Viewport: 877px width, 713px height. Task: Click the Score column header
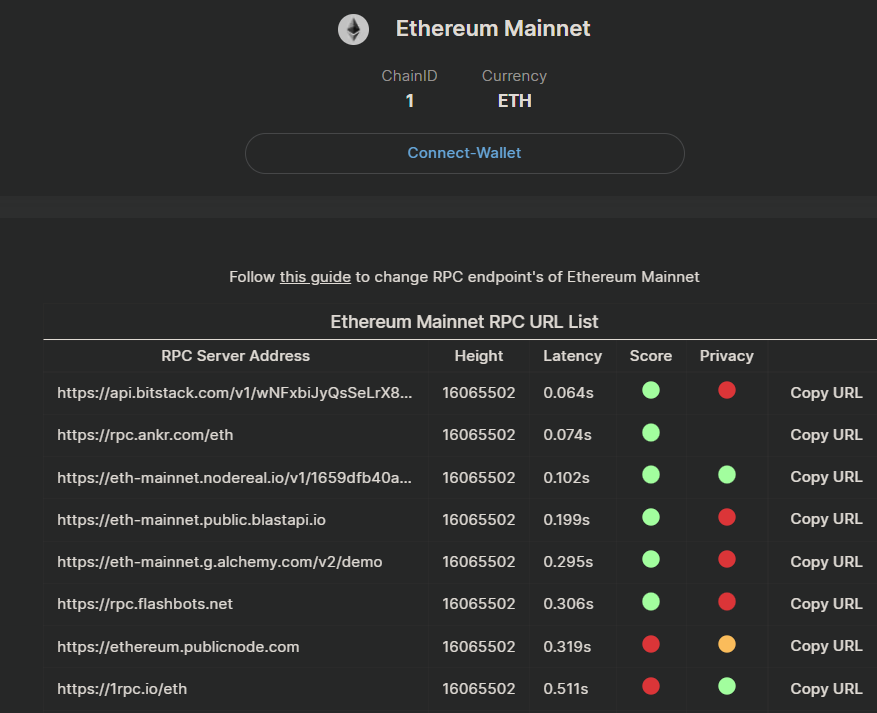point(650,356)
